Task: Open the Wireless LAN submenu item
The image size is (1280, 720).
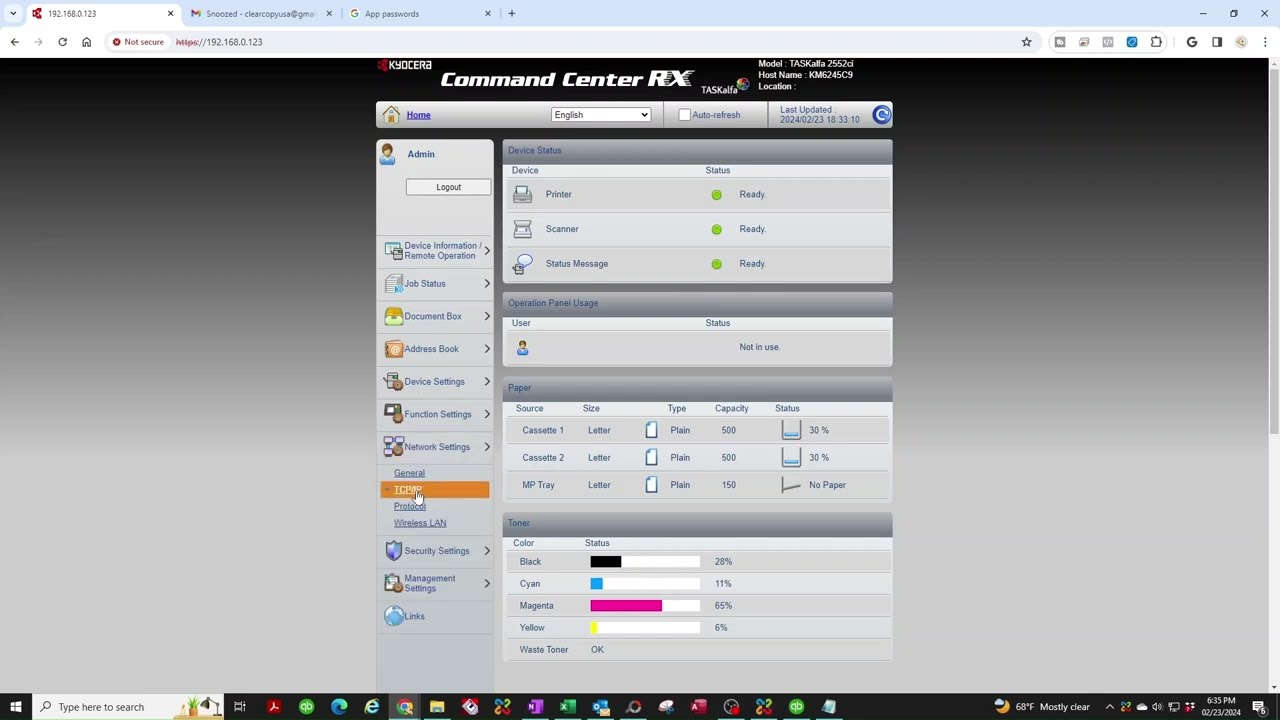Action: pos(420,523)
